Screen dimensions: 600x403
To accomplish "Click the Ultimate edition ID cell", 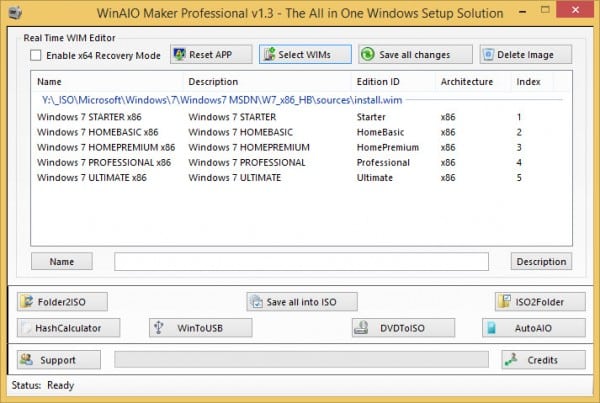I will [x=375, y=178].
